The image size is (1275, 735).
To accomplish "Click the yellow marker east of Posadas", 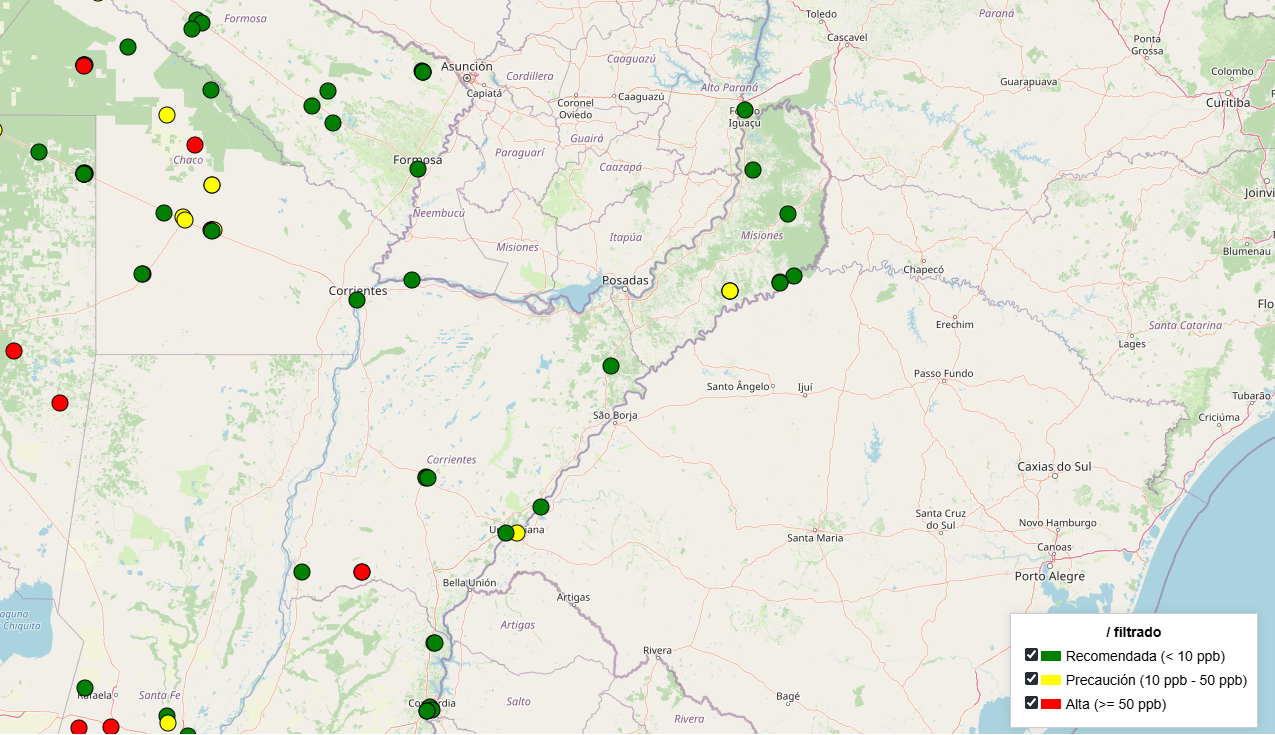I will (x=730, y=291).
